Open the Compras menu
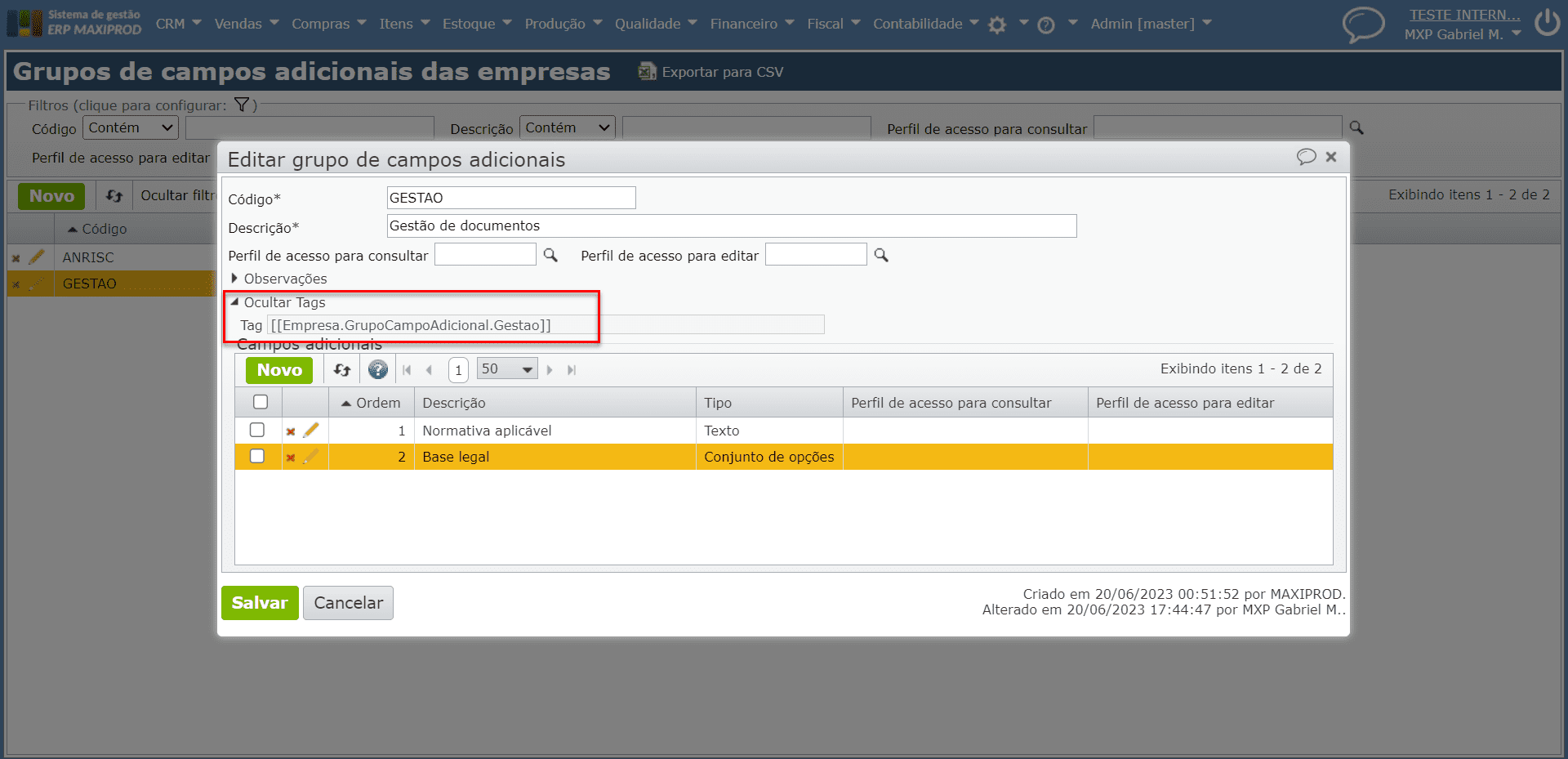1568x759 pixels. point(329,24)
